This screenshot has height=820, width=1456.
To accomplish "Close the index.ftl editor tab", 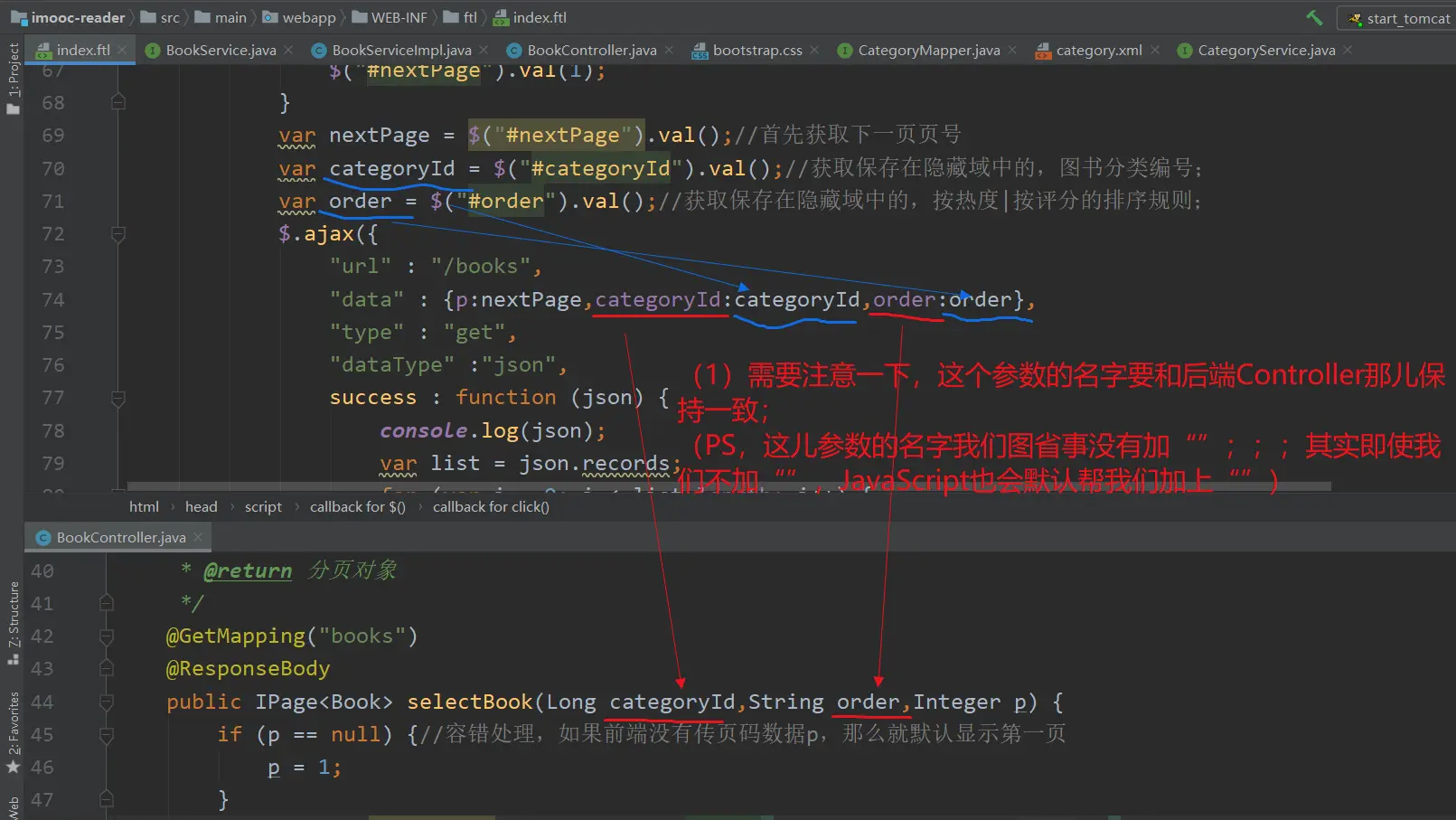I will tap(122, 50).
